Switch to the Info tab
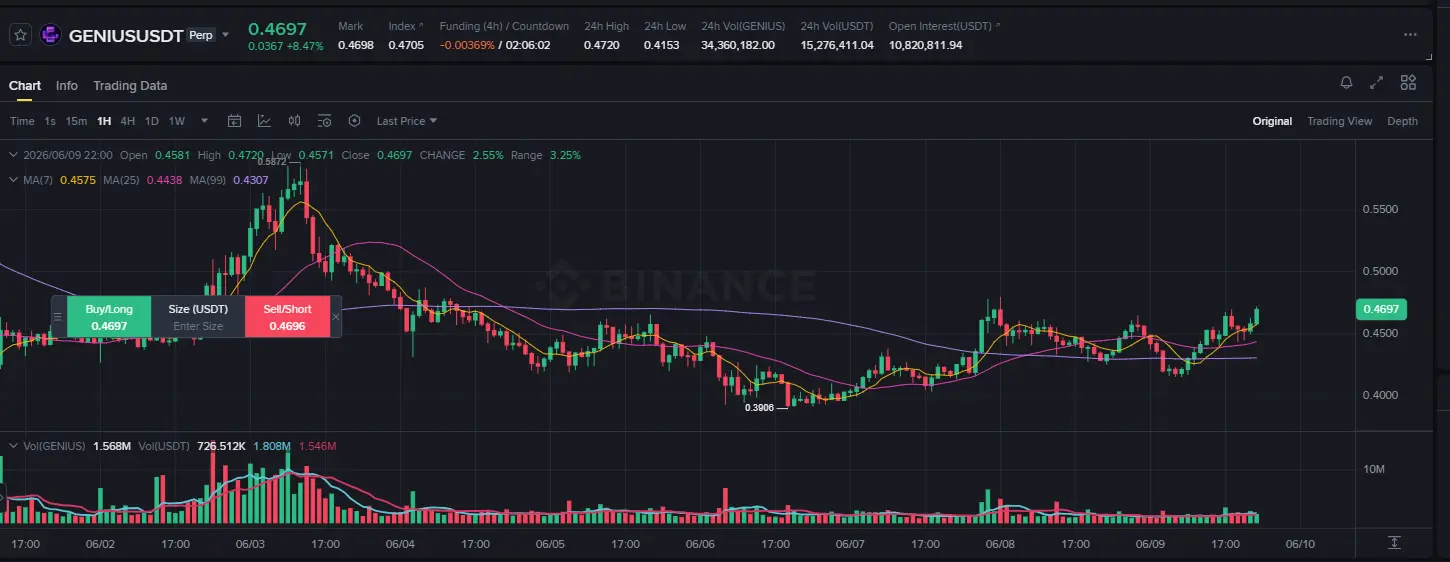Image resolution: width=1450 pixels, height=562 pixels. click(x=67, y=86)
